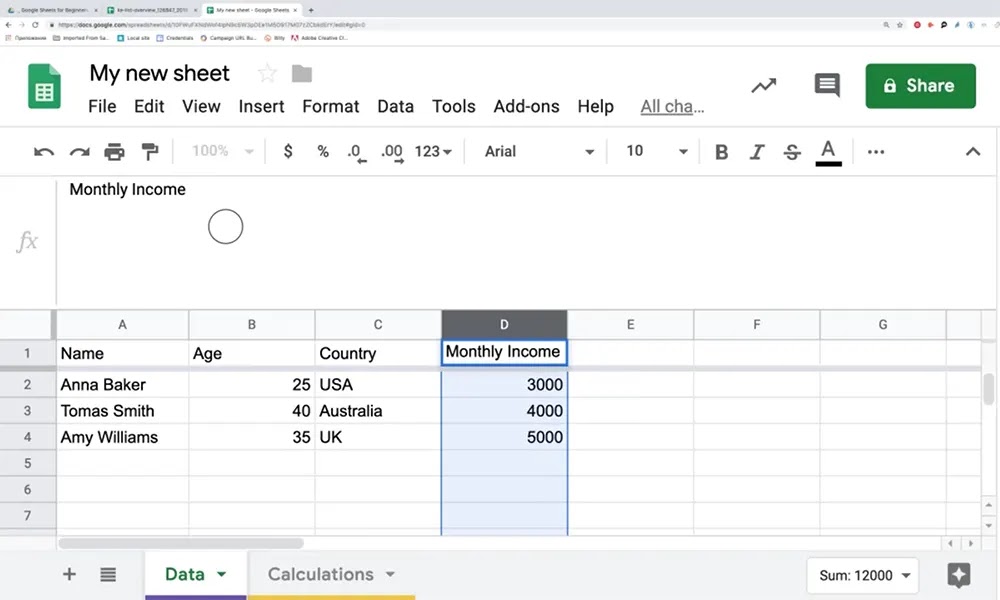The height and width of the screenshot is (600, 1000).
Task: Click the Print icon
Action: coord(114,152)
